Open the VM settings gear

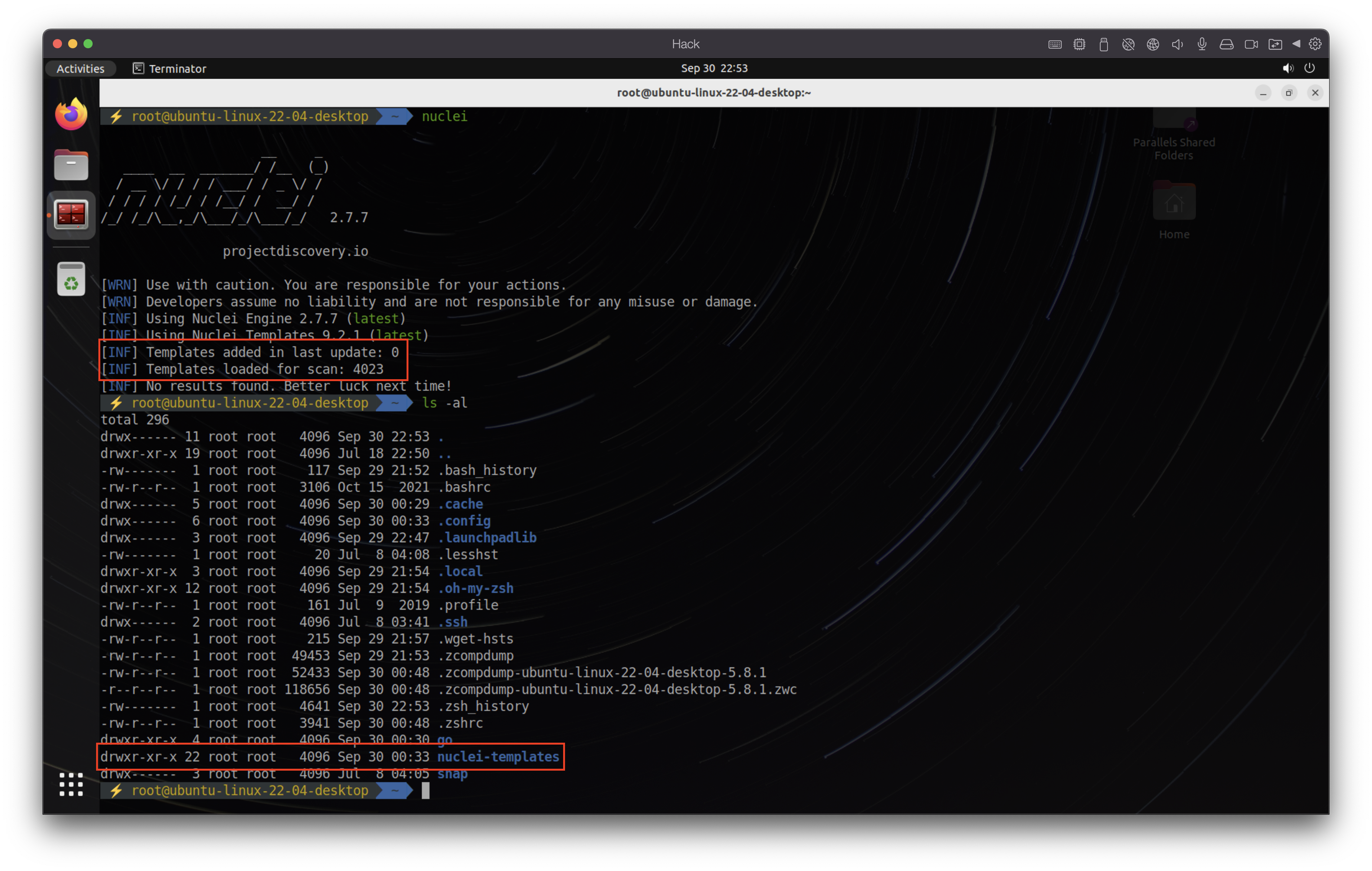[x=1315, y=44]
